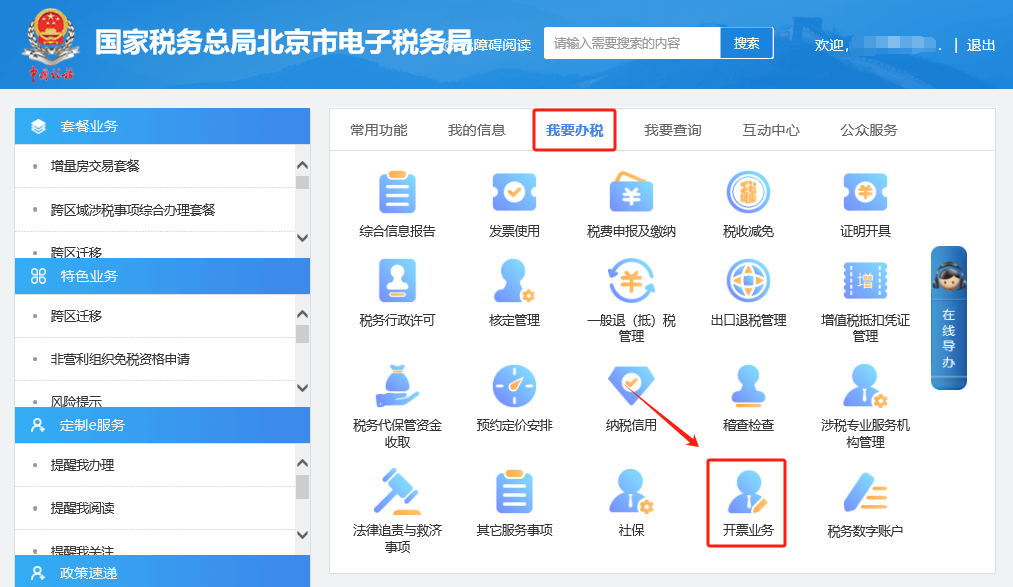
Task: Open 一般退(抵)税管理 icon
Action: click(x=631, y=281)
